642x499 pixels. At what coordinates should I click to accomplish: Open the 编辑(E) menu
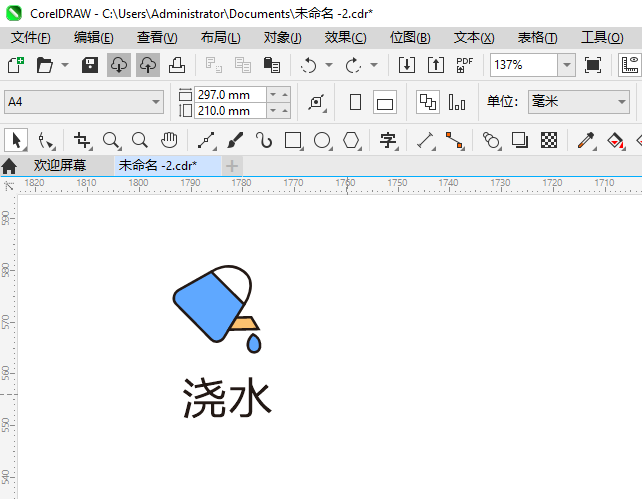click(94, 38)
